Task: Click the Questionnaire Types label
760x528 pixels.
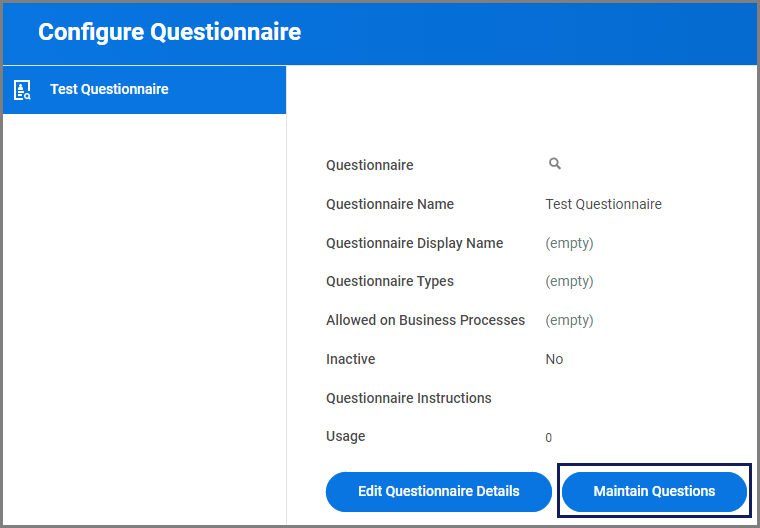Action: click(390, 281)
